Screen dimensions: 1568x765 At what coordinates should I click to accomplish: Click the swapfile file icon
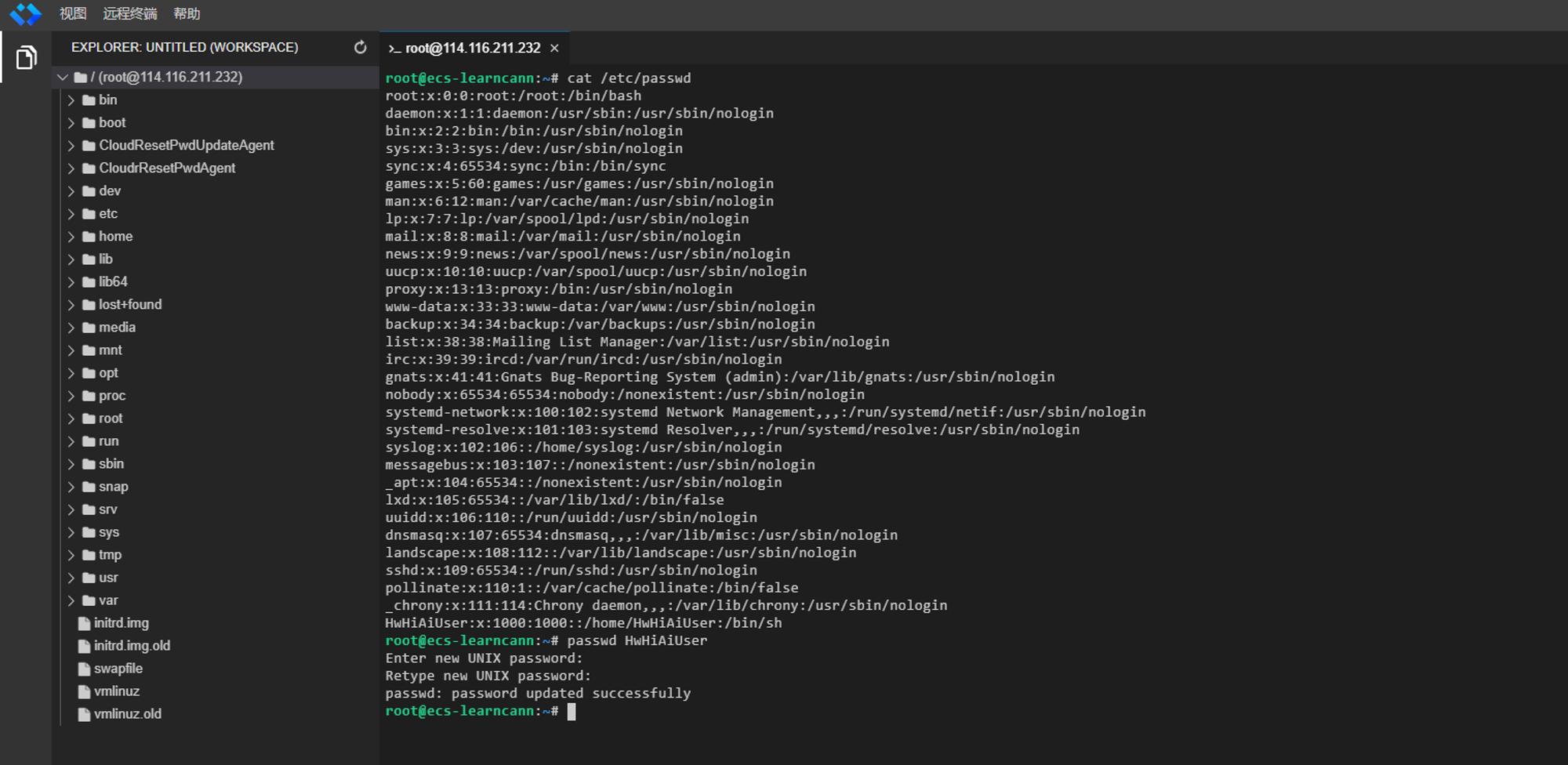tap(84, 669)
